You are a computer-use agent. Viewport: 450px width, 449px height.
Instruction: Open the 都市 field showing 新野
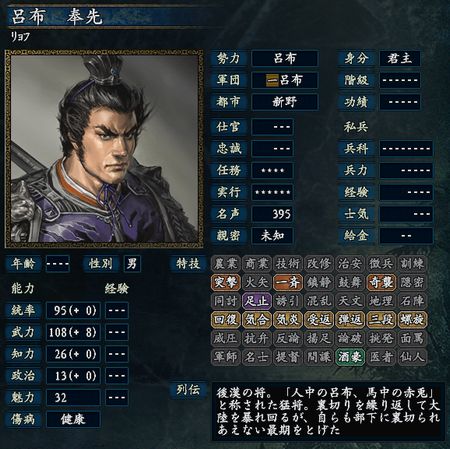click(285, 102)
